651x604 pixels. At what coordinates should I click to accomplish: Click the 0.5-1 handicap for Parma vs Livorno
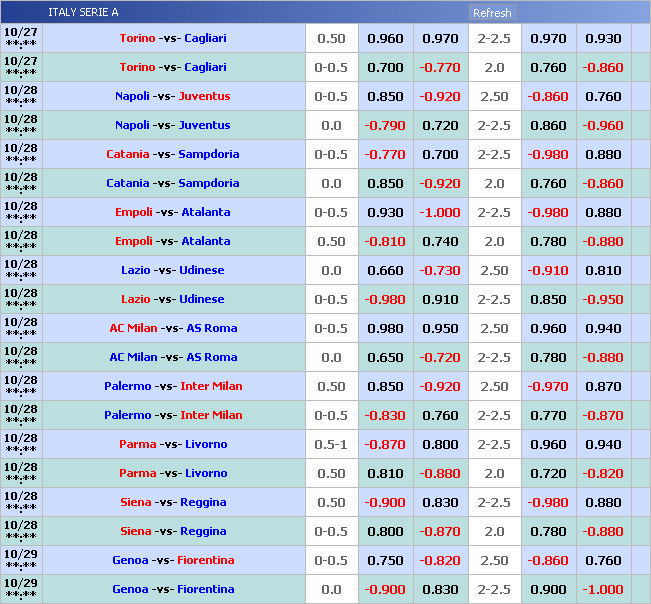331,445
